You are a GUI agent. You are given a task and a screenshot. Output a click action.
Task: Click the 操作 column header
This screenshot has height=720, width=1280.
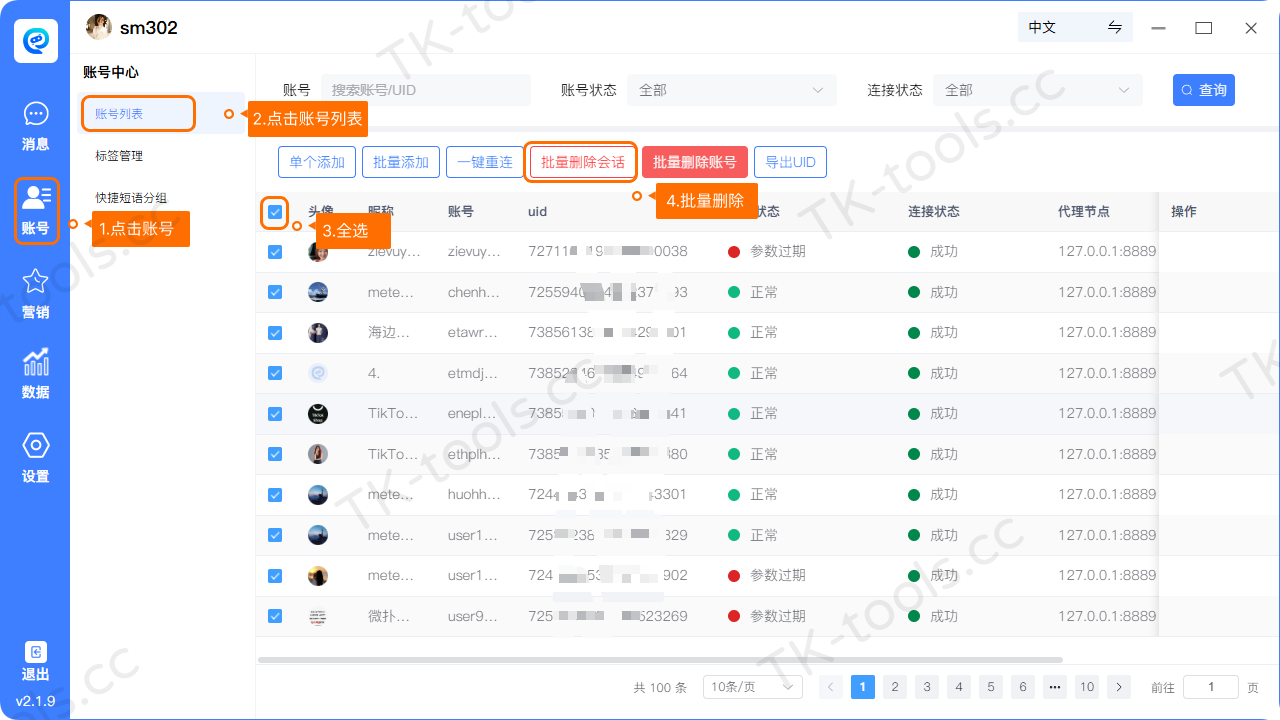click(1184, 212)
